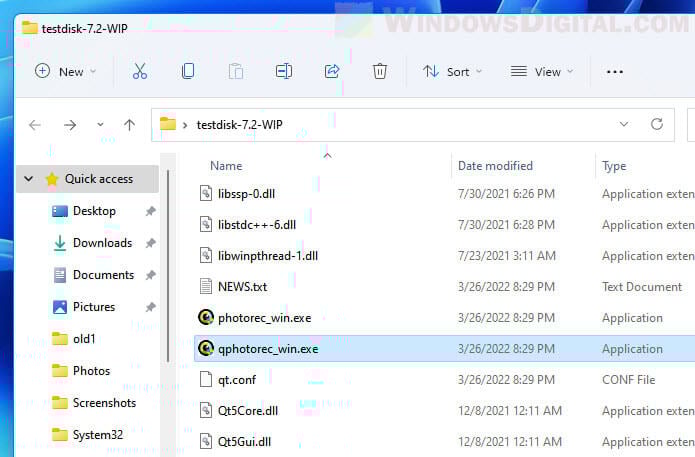Click the CONF File type cell
The width and height of the screenshot is (695, 457).
629,380
